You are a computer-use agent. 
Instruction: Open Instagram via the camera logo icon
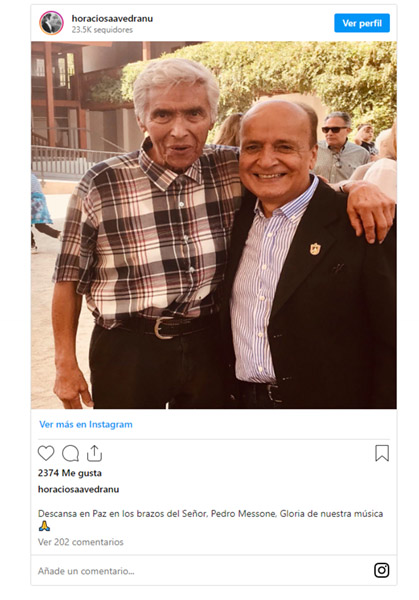tap(382, 570)
